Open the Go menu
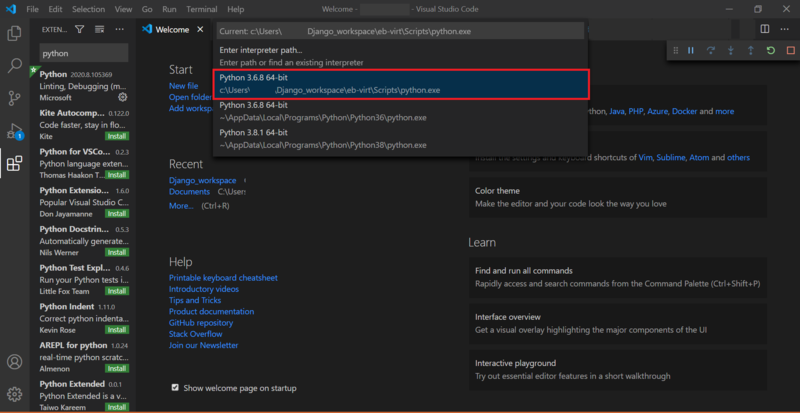 pyautogui.click(x=147, y=9)
